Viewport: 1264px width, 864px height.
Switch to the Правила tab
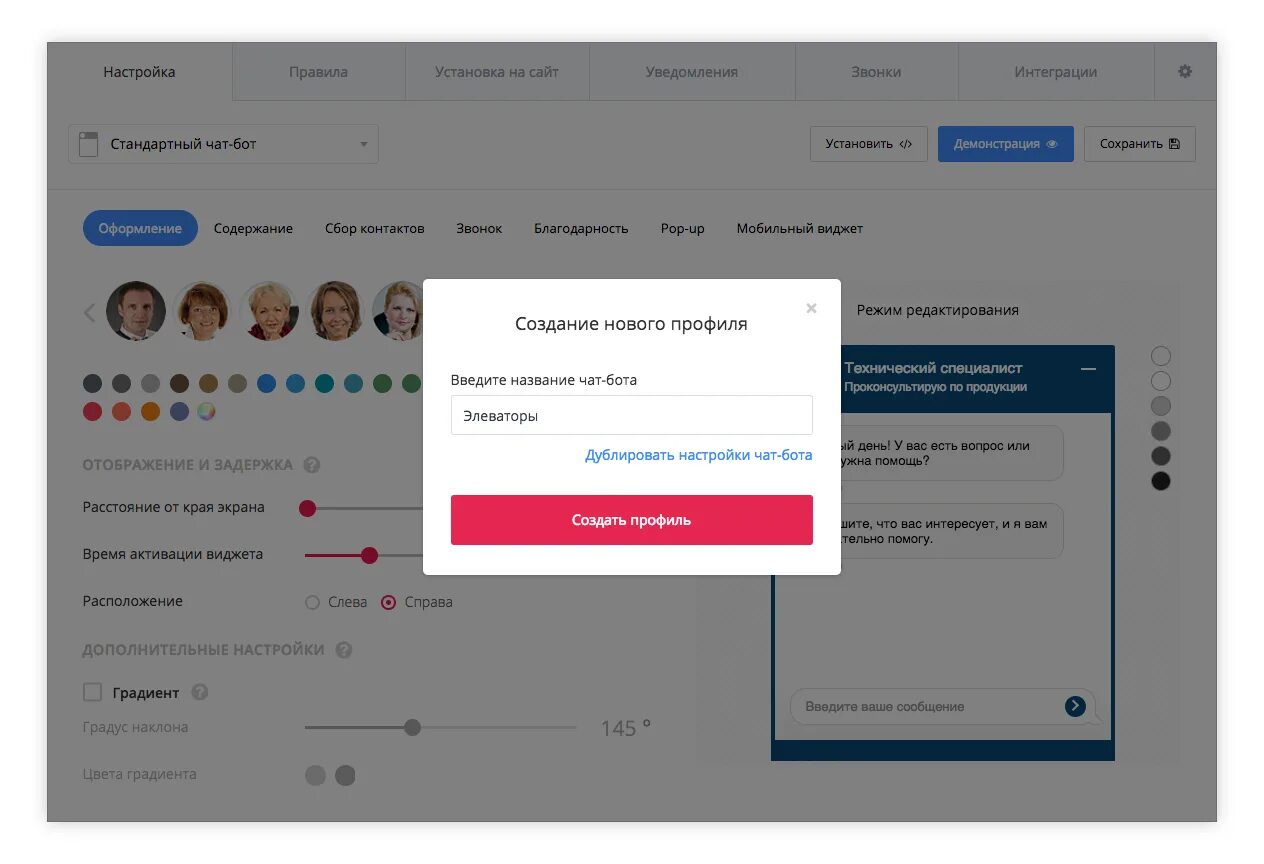[x=319, y=72]
